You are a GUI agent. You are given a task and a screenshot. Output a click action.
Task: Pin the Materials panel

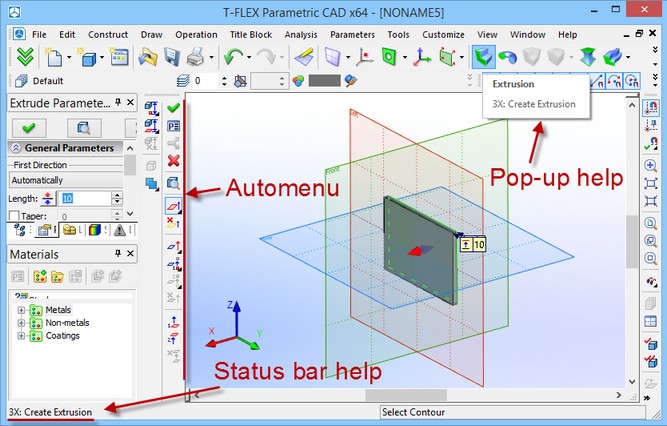point(118,254)
